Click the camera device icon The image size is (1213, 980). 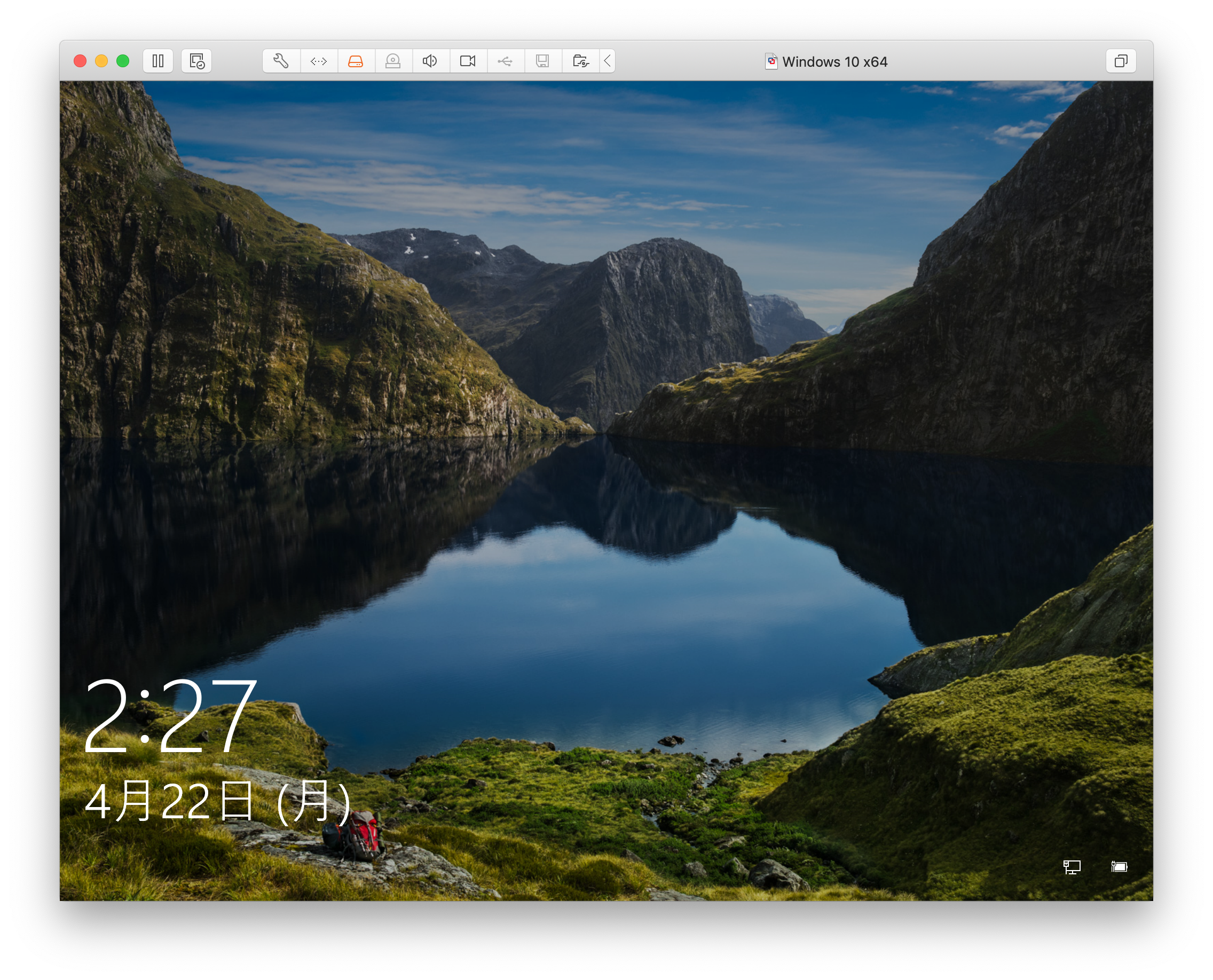468,61
